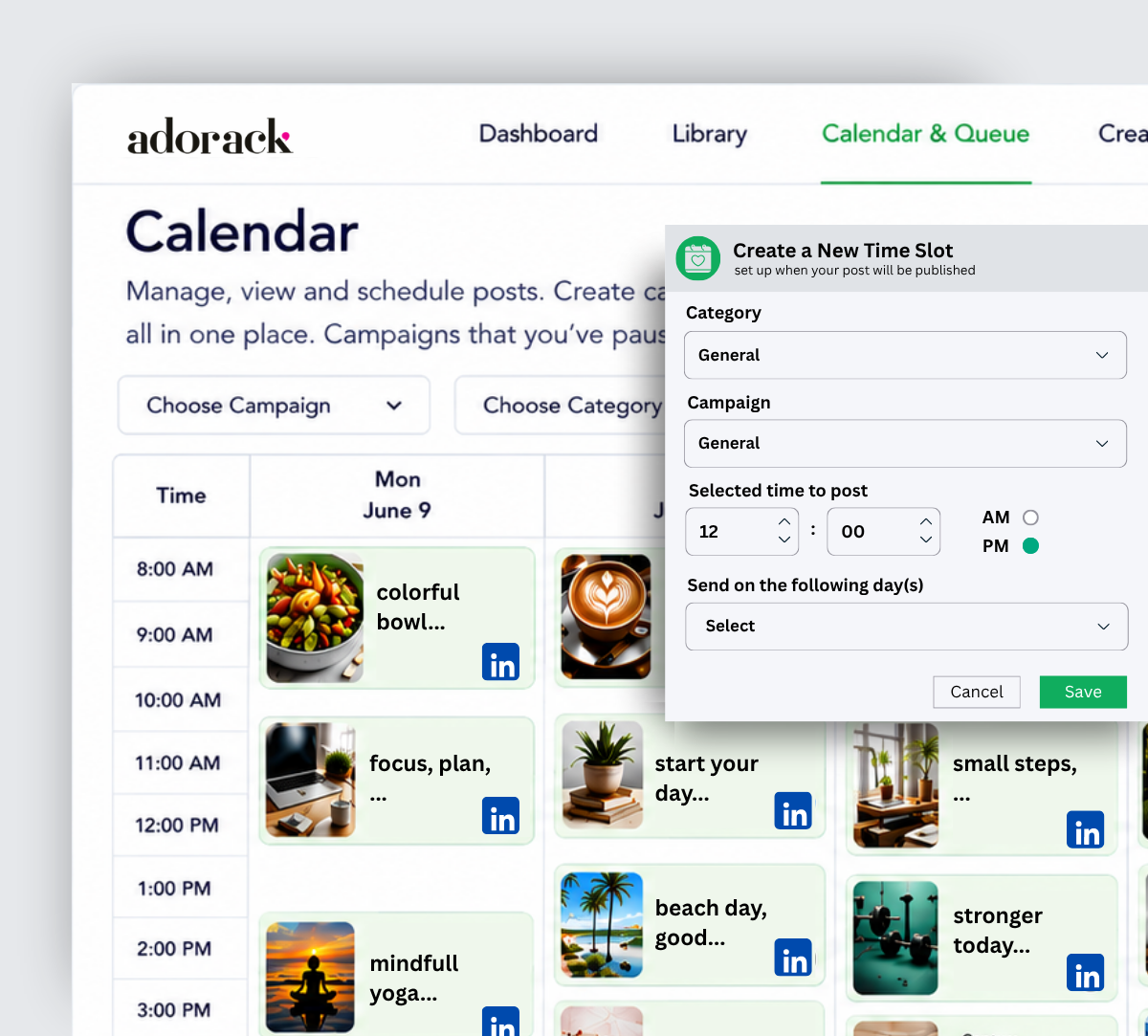Click LinkedIn icon on beach day post
Screen dimensions: 1148x1036
[793, 957]
